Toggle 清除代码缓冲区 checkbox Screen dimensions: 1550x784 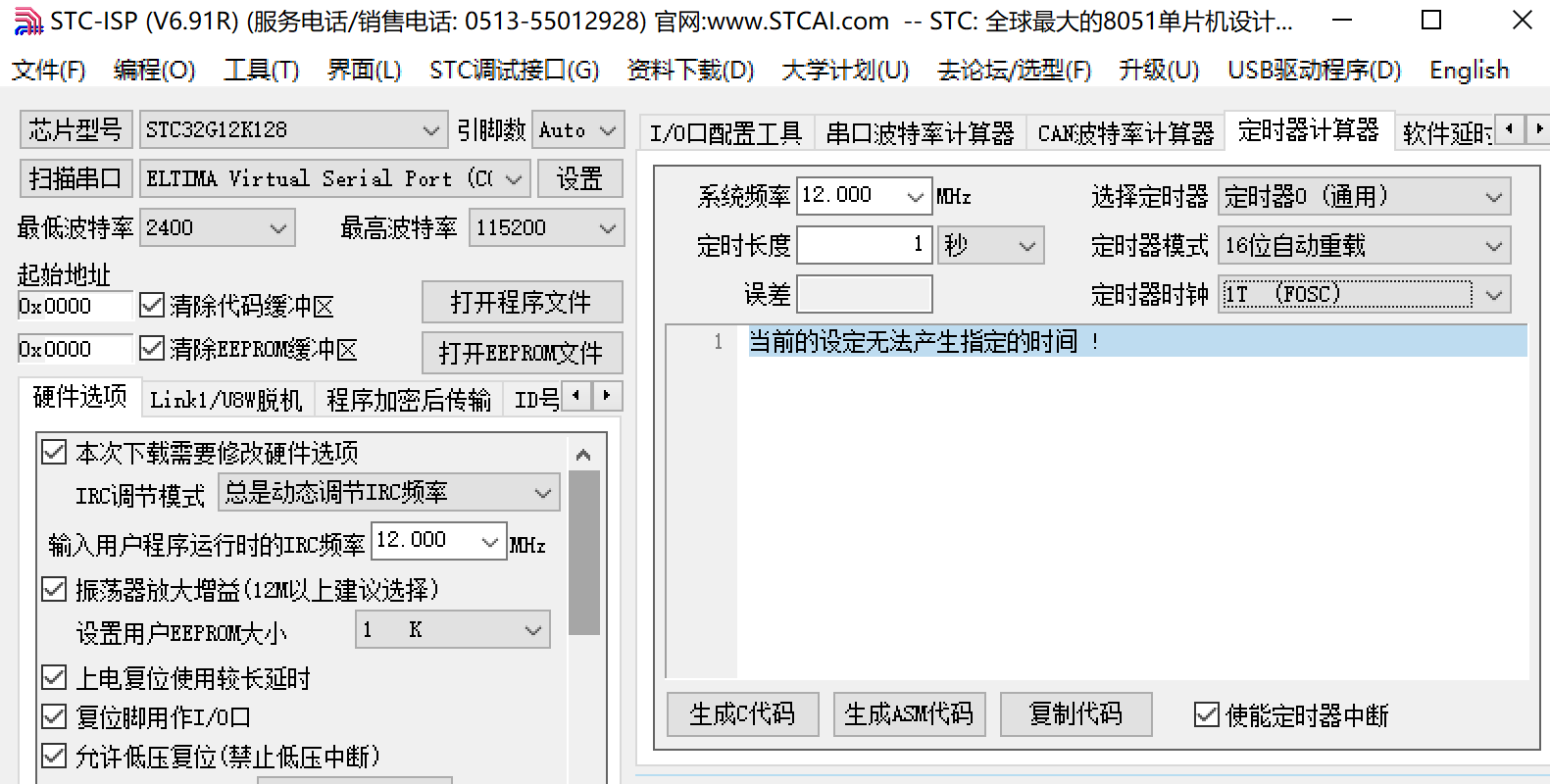click(152, 305)
